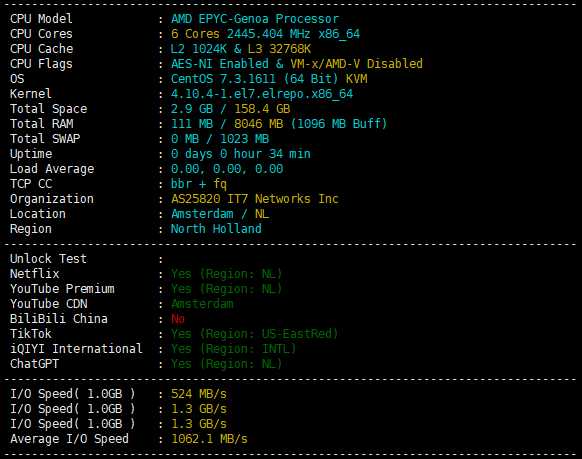Select the bbr + fq TCP CC value
The image size is (582, 459).
coord(199,184)
